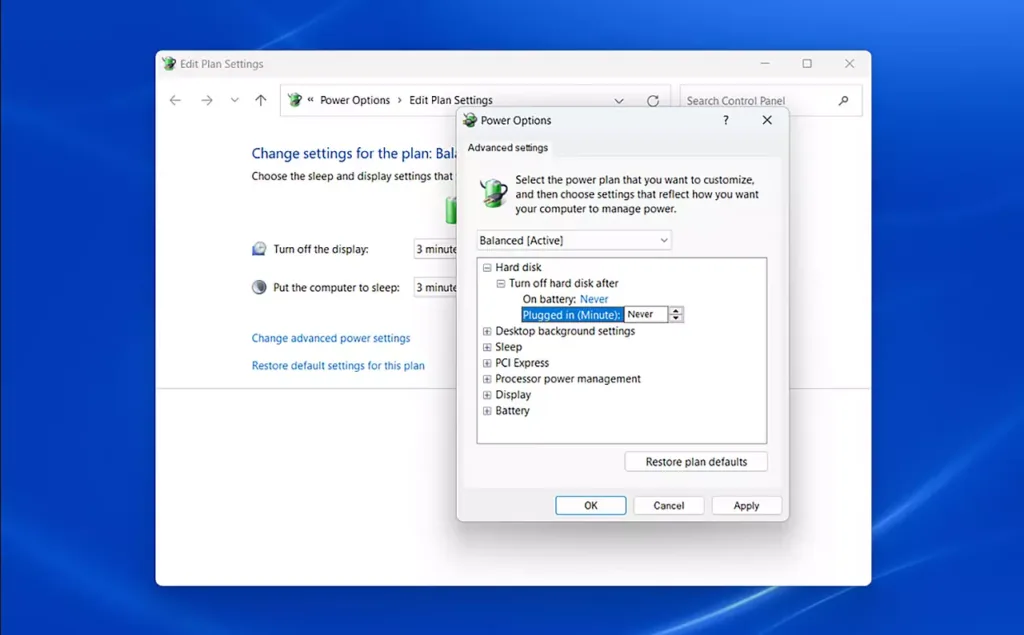Expand the PCI Express node

(487, 363)
